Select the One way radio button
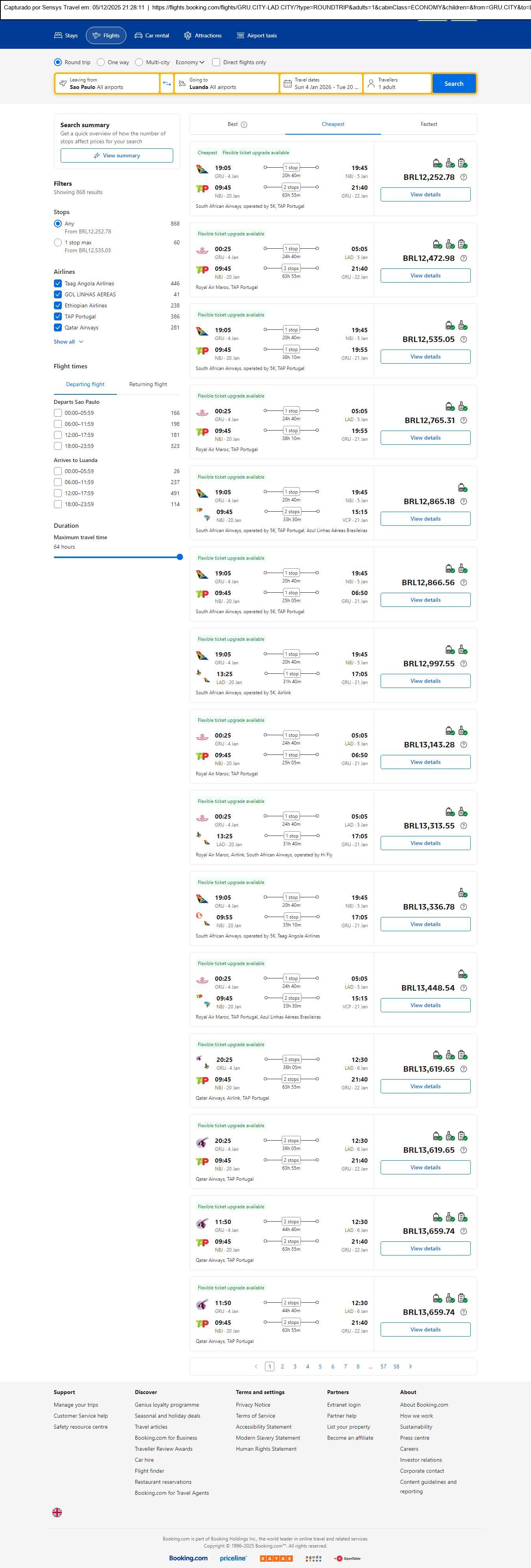This screenshot has width=531, height=1568. coord(101,62)
